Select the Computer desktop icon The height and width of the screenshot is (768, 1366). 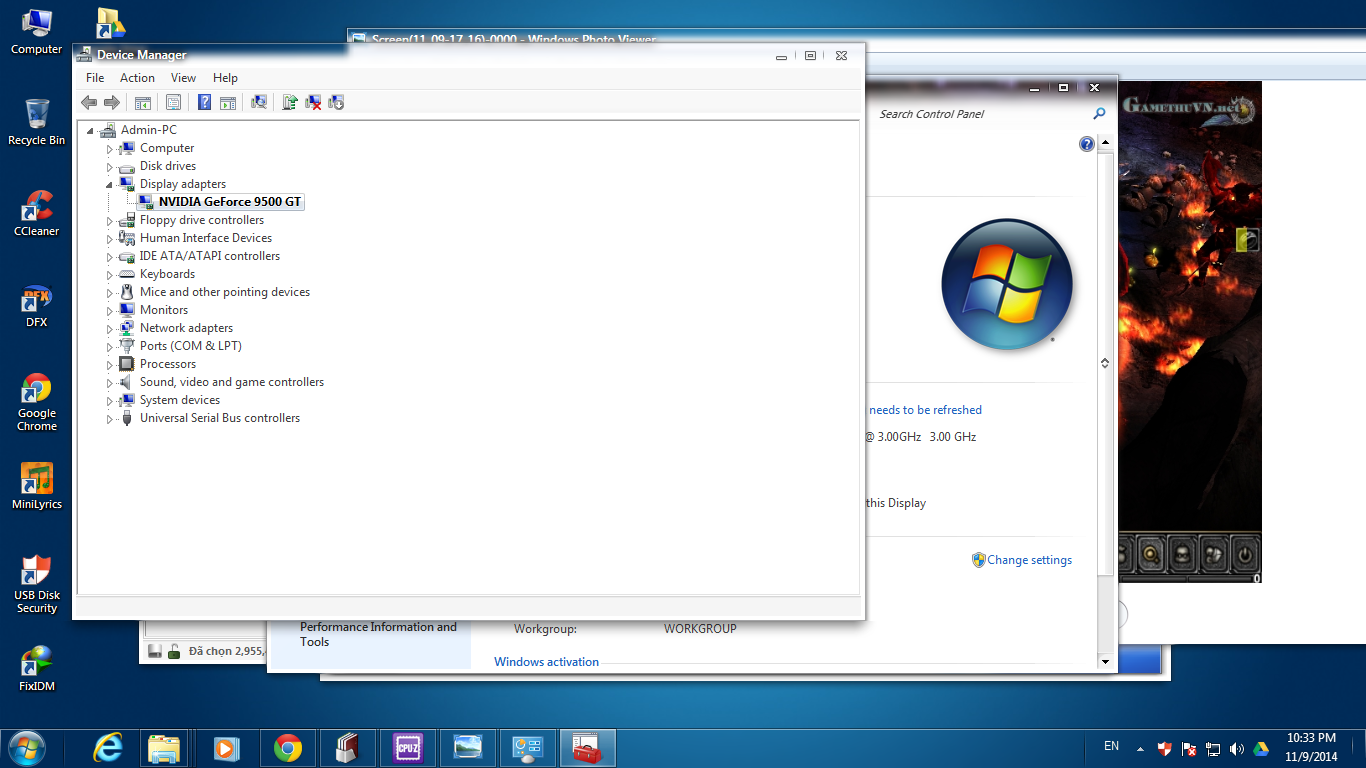pos(37,31)
